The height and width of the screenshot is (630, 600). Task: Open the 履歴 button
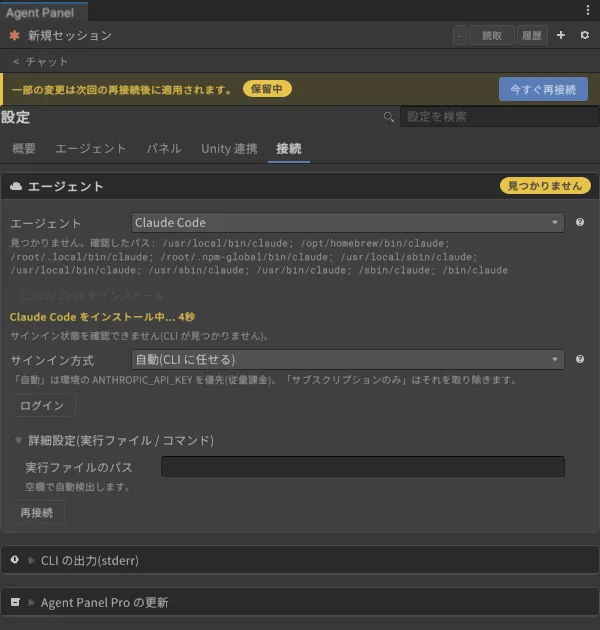click(532, 35)
